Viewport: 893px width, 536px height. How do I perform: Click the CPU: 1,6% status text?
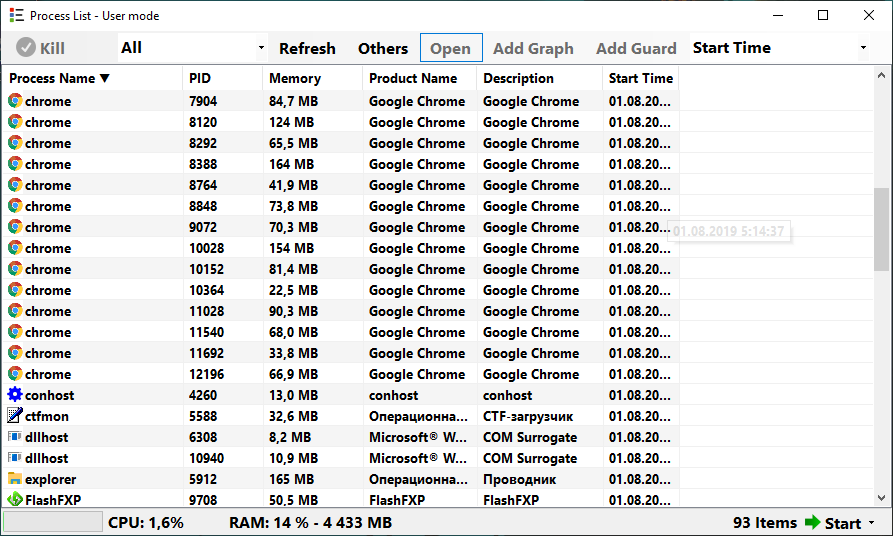(x=146, y=522)
